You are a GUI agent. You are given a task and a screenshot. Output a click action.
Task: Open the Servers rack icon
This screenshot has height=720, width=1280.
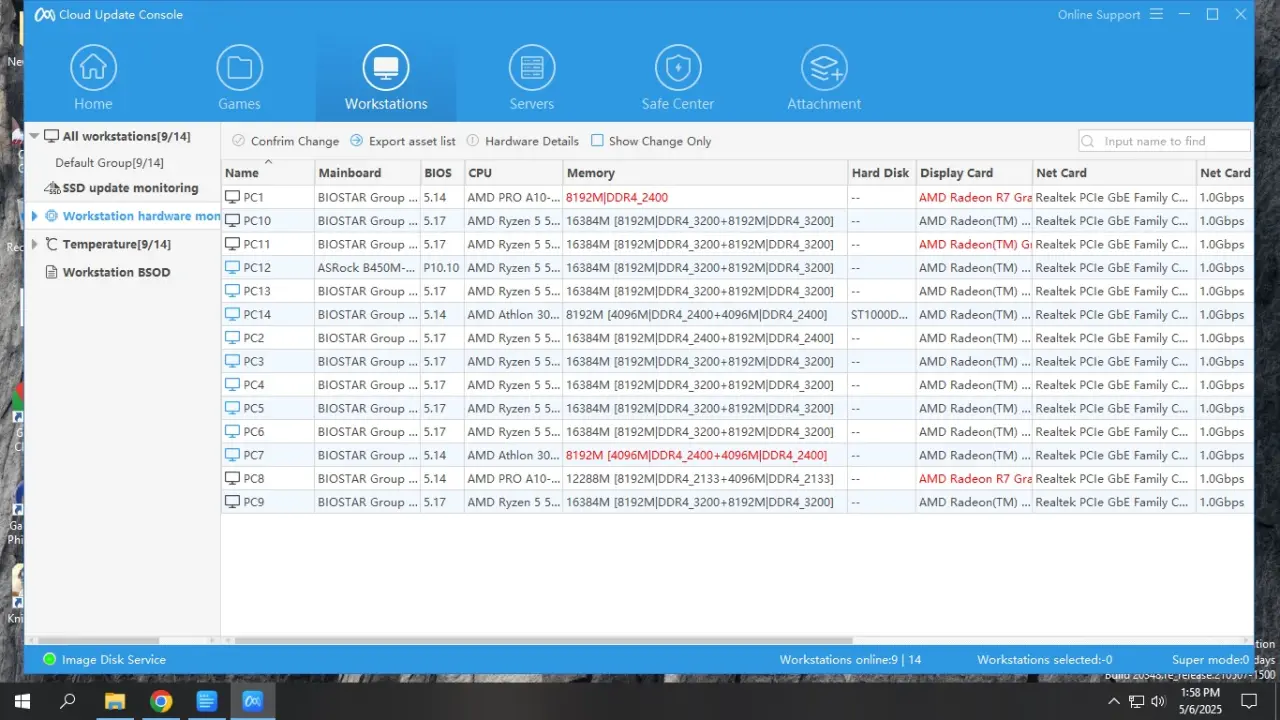point(532,68)
